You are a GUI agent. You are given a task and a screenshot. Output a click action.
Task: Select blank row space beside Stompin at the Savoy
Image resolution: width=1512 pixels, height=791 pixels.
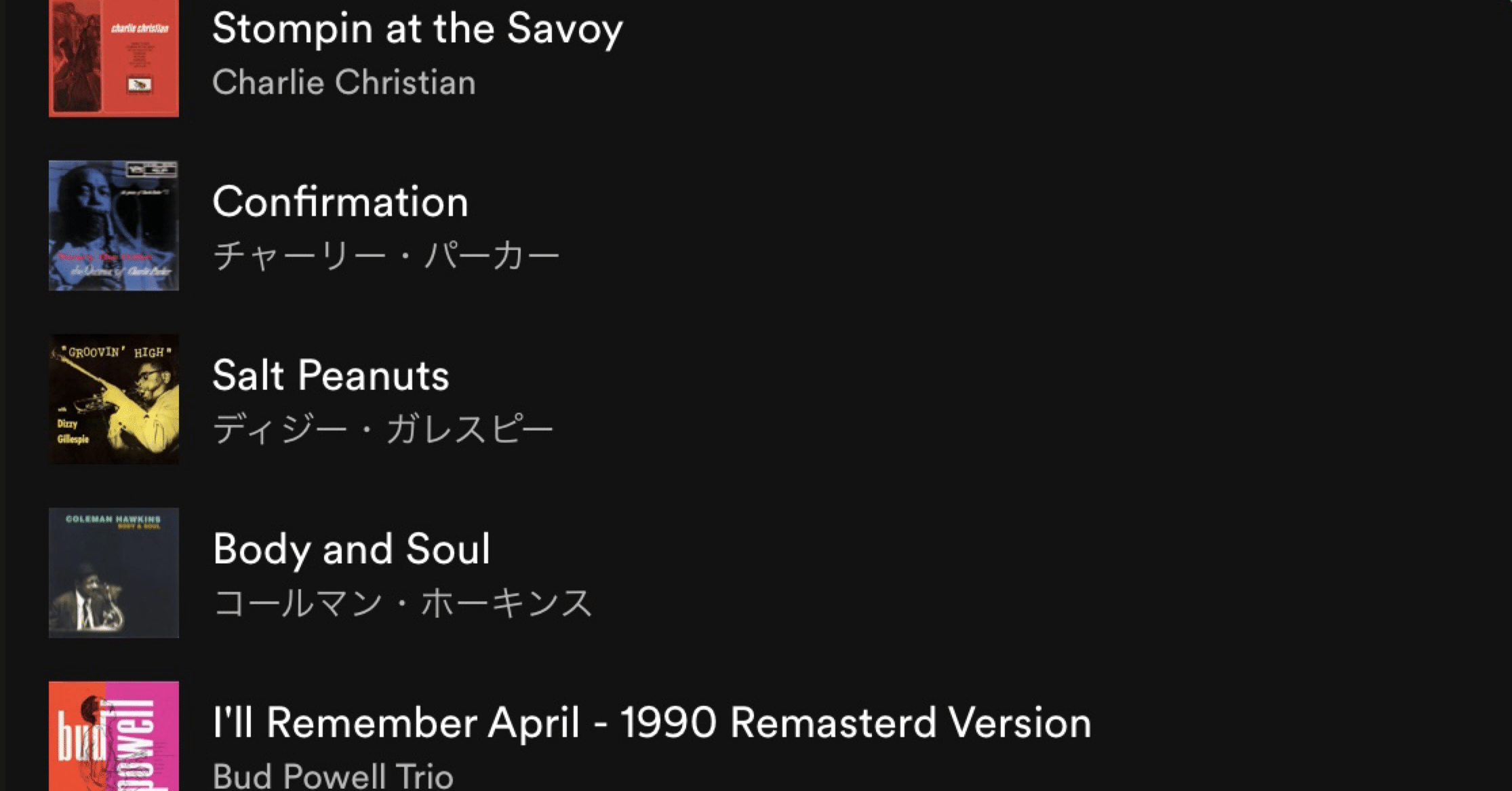coord(1017,54)
